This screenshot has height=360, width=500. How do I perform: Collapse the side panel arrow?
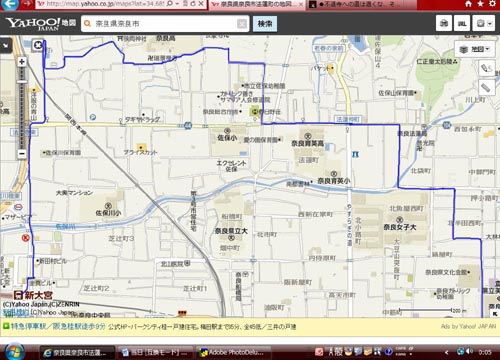[x=6, y=45]
